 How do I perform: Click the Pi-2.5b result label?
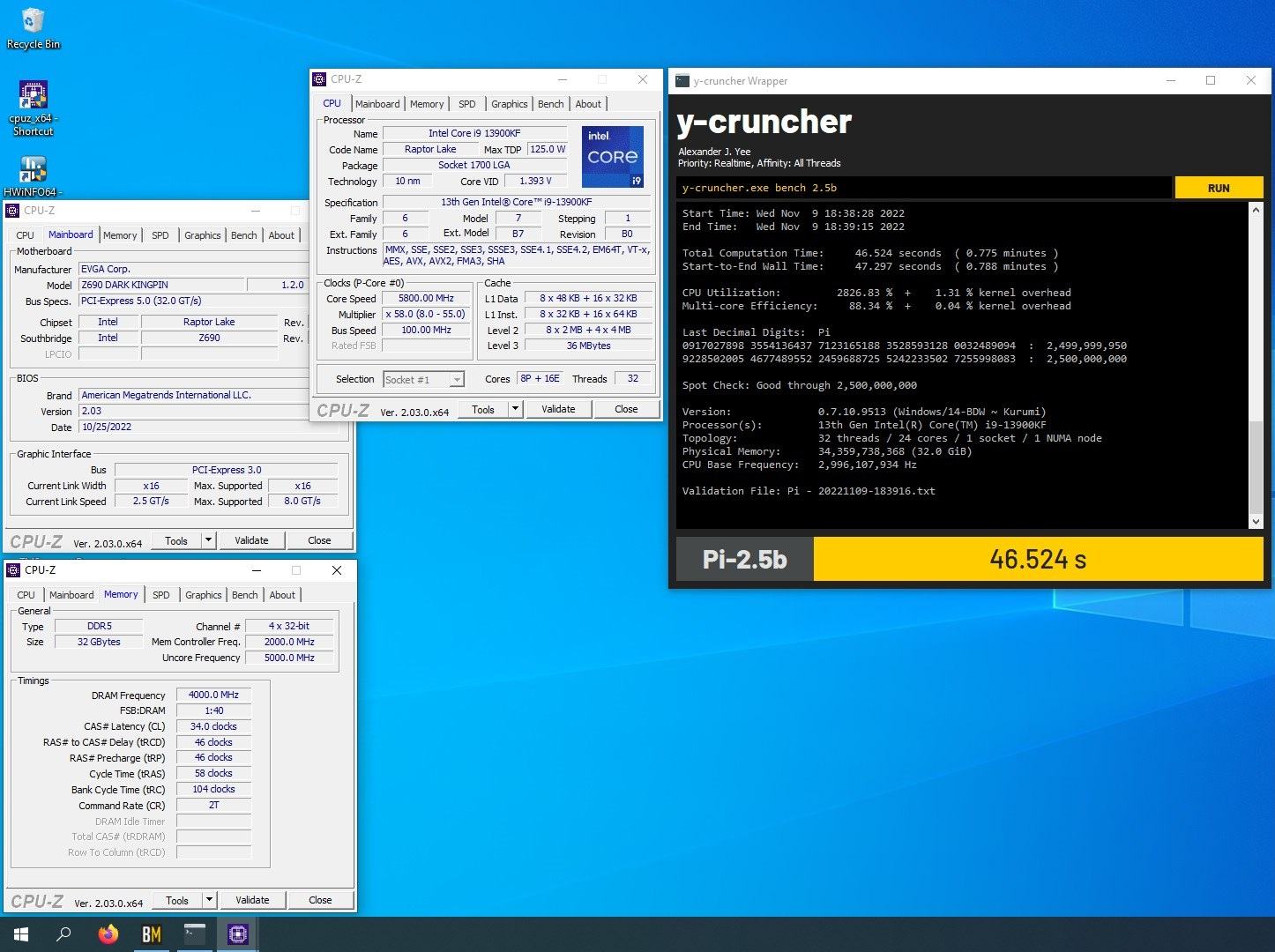[x=744, y=559]
